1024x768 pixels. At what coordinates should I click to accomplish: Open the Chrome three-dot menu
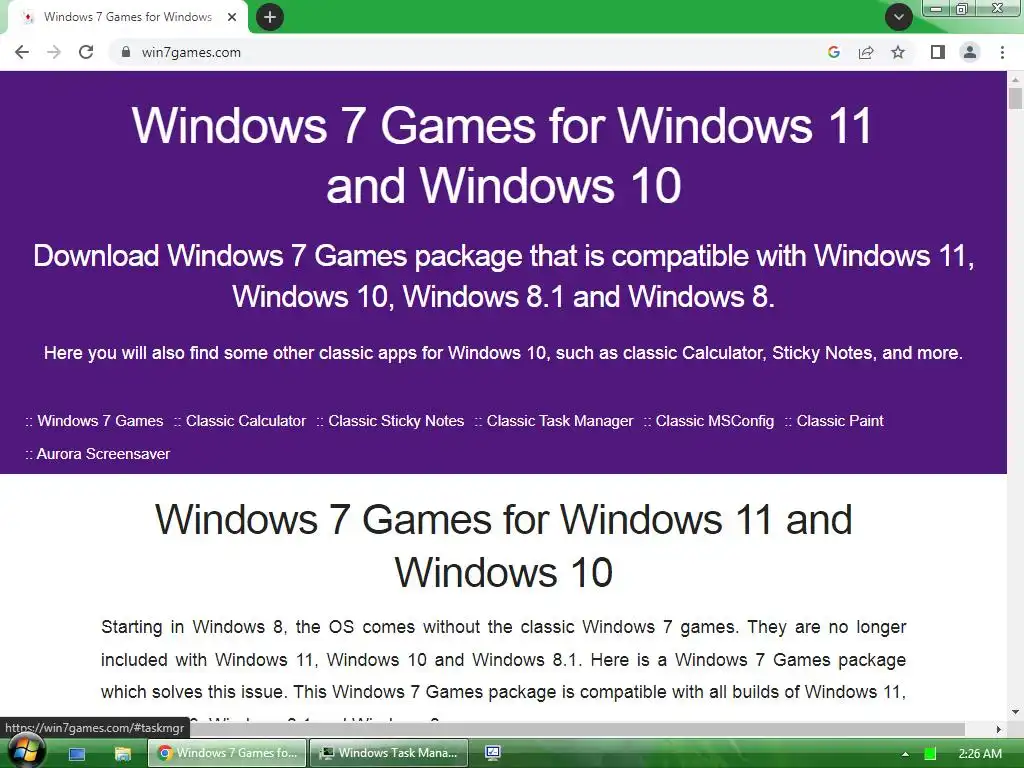1002,52
